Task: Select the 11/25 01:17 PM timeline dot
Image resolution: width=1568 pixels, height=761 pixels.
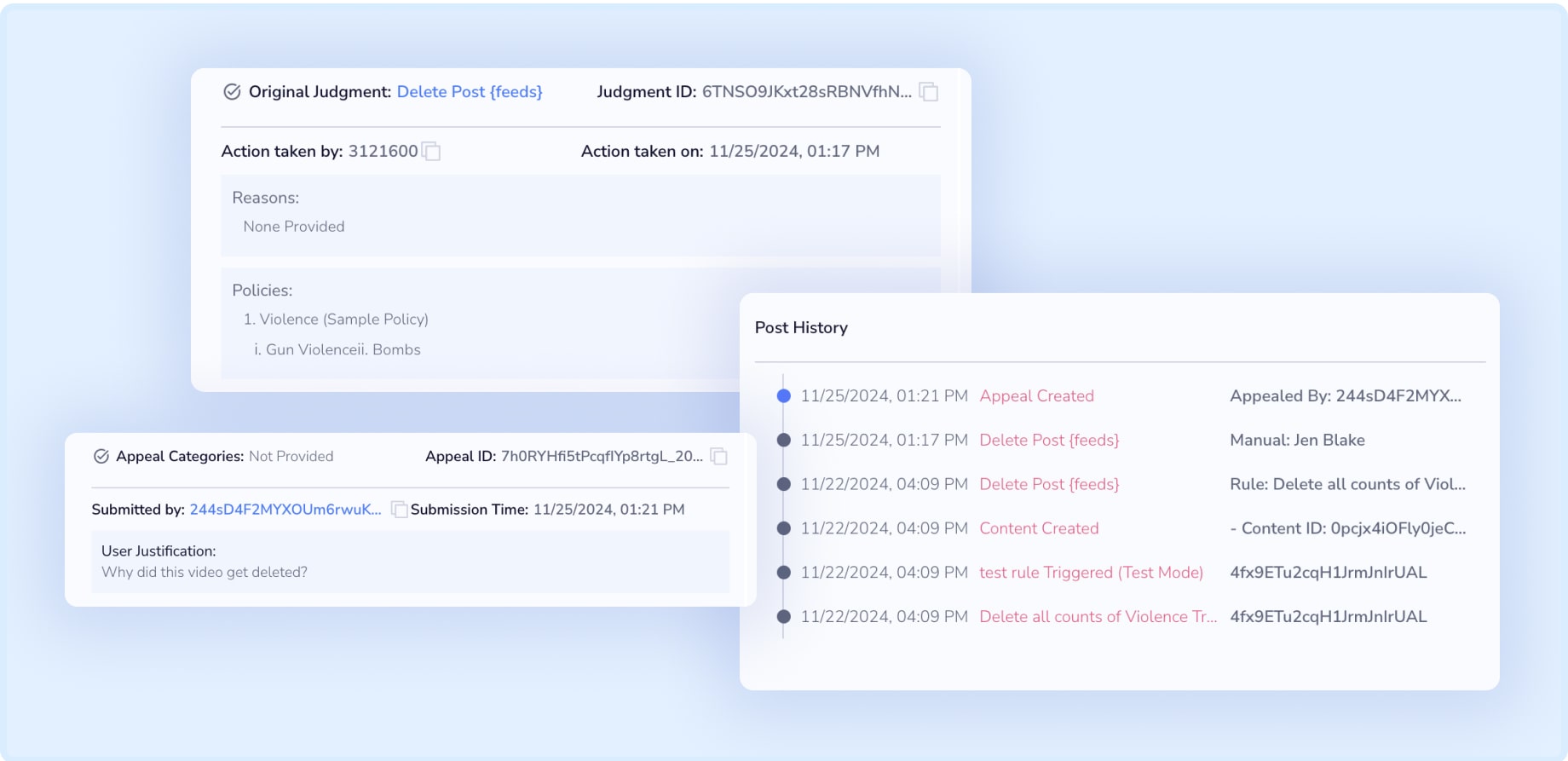Action: coord(784,441)
